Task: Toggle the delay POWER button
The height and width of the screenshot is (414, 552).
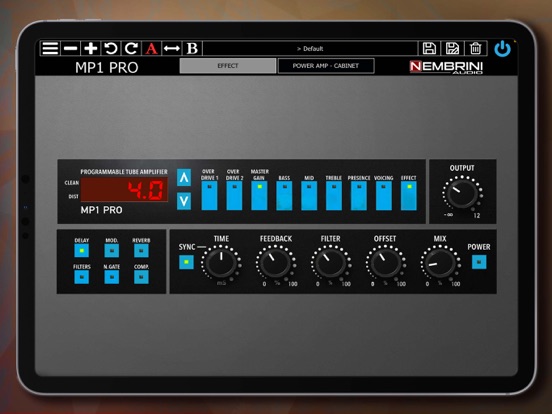Action: click(x=479, y=262)
